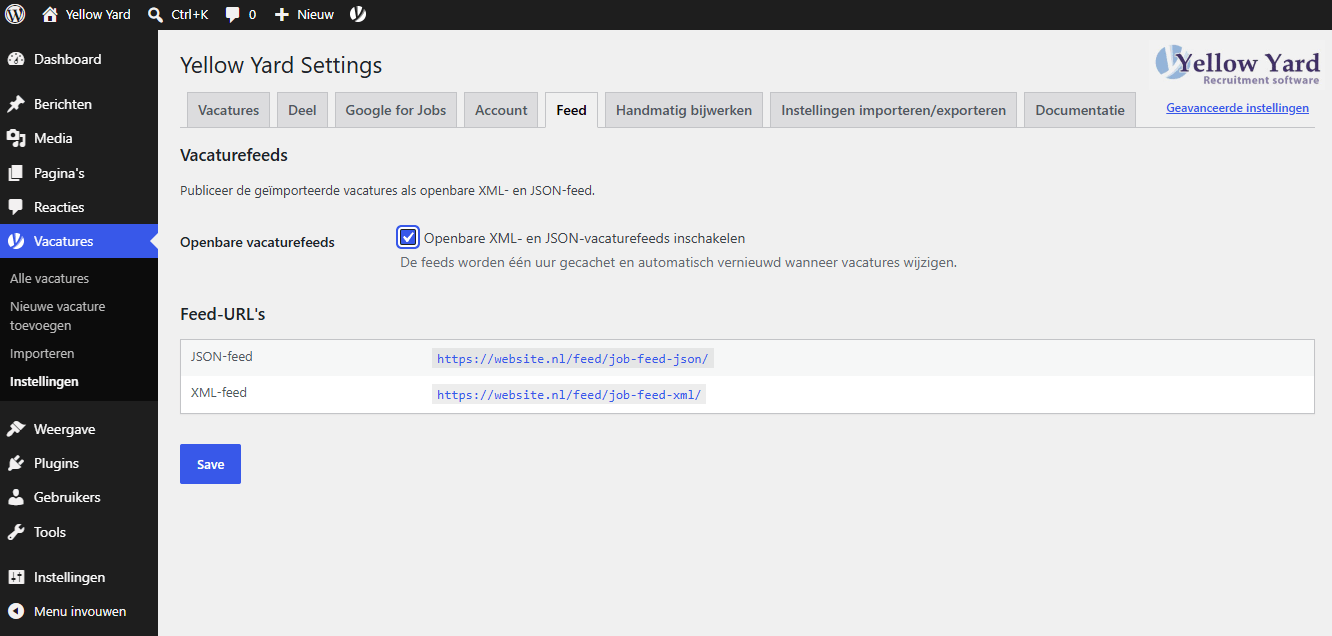Select the bold Instellingen item under Vacatures
Image resolution: width=1332 pixels, height=636 pixels.
pyautogui.click(x=44, y=382)
